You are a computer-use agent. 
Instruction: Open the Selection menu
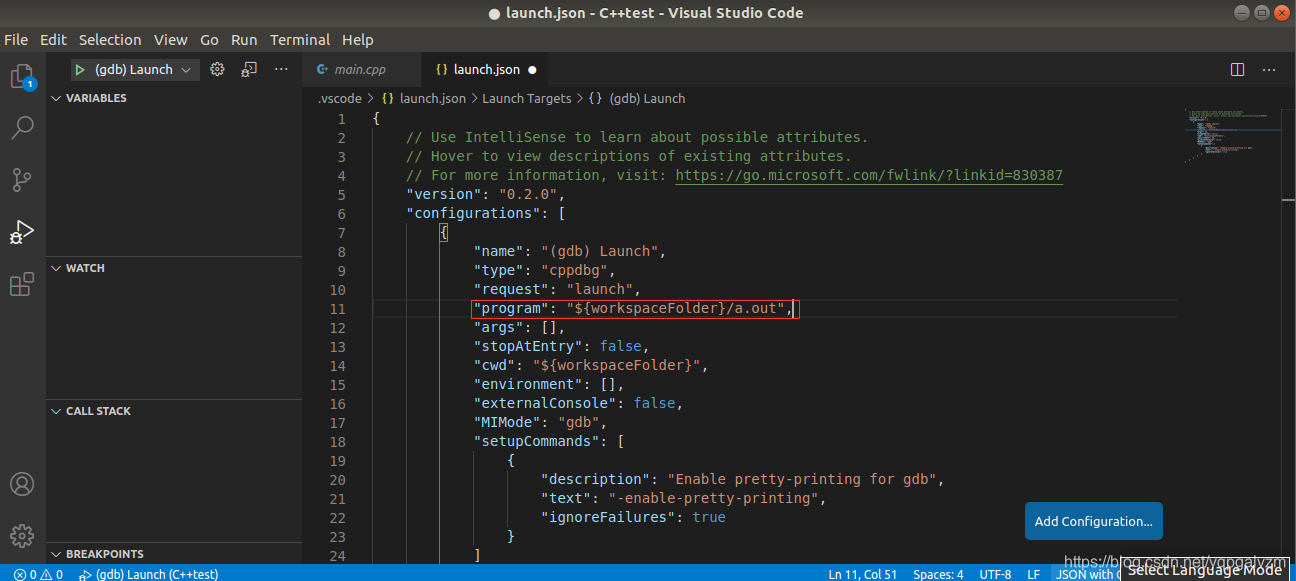point(110,40)
